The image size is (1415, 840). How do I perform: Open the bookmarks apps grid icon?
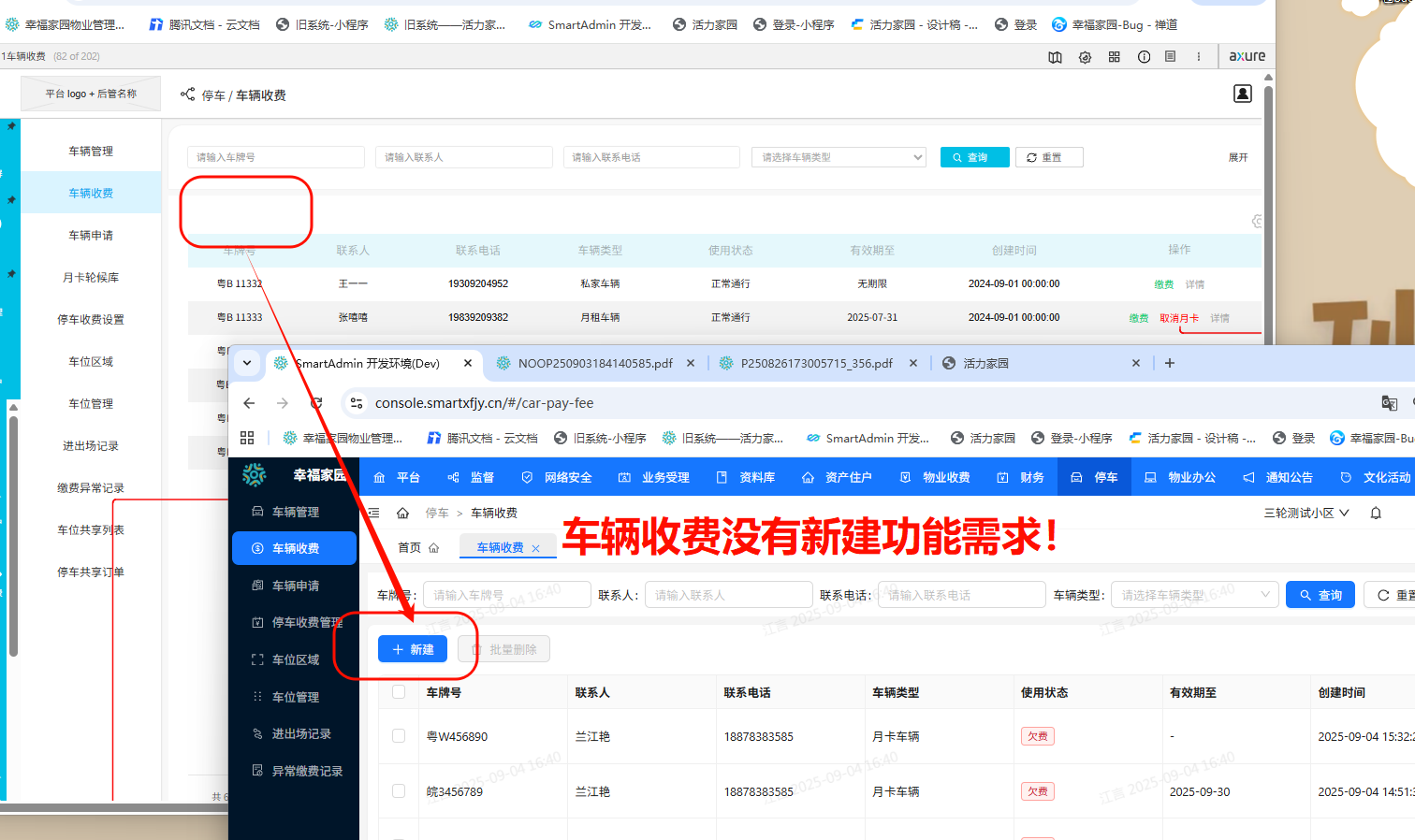point(247,438)
